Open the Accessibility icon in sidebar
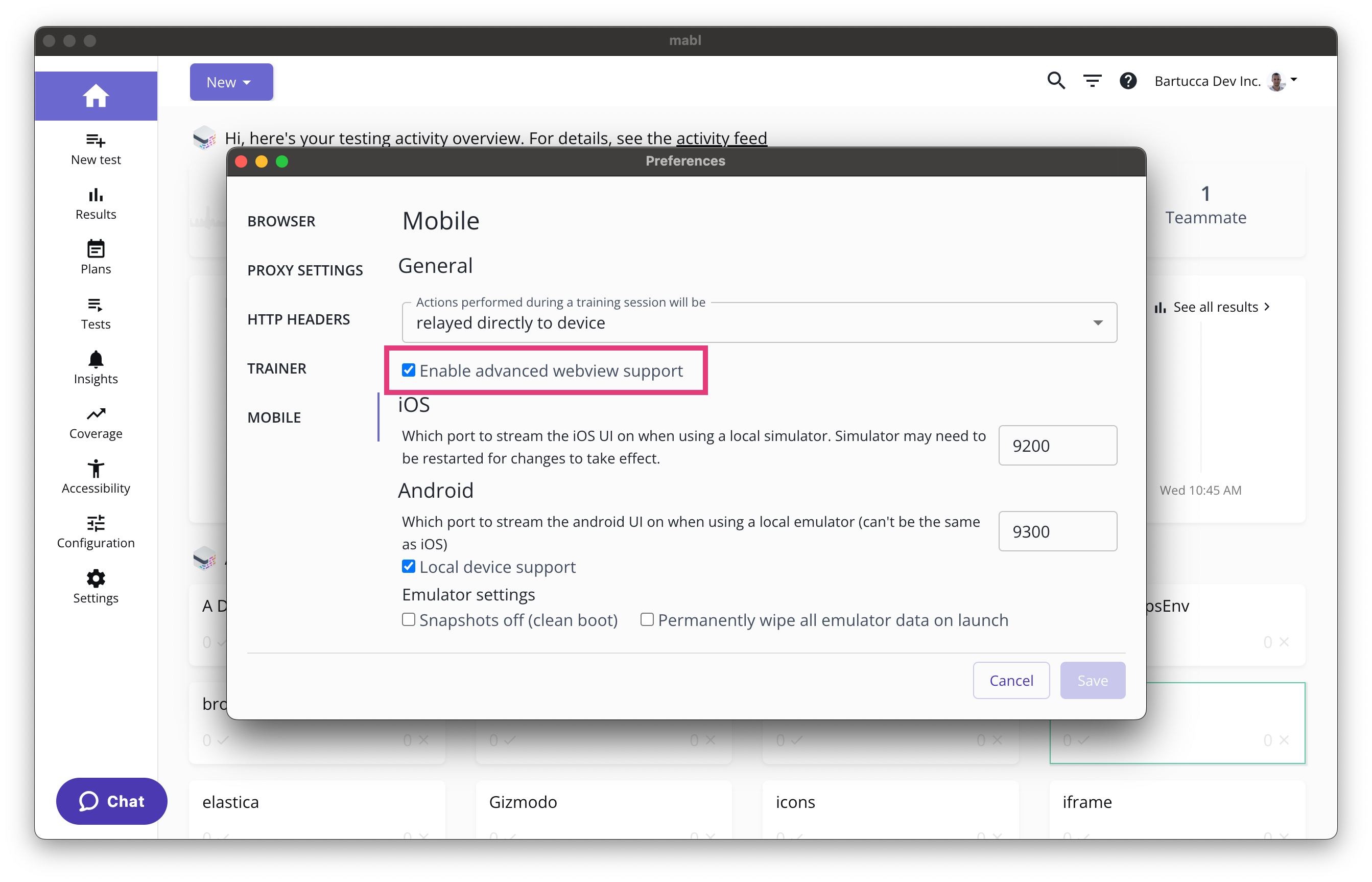 click(x=96, y=469)
